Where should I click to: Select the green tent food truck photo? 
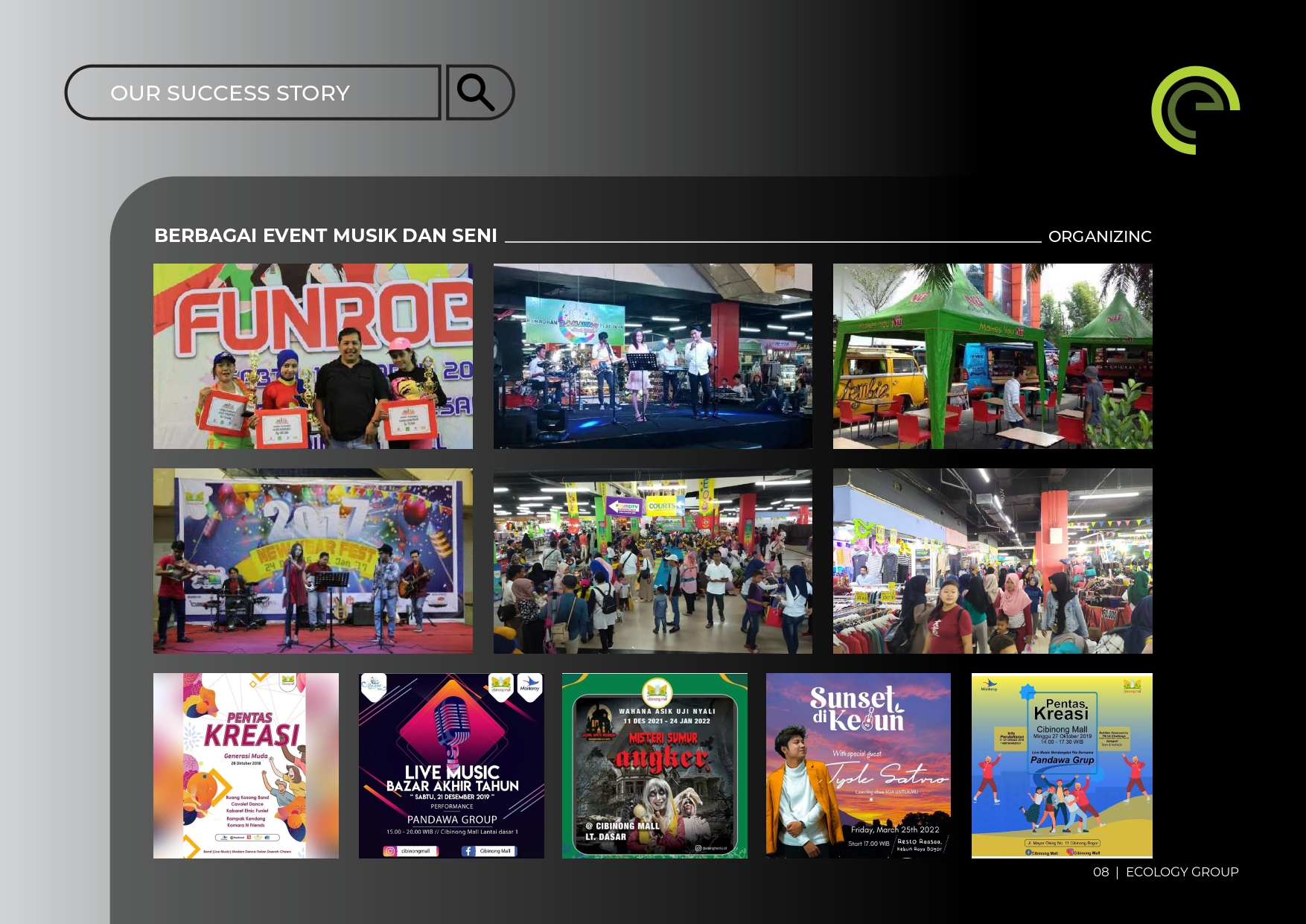[992, 356]
